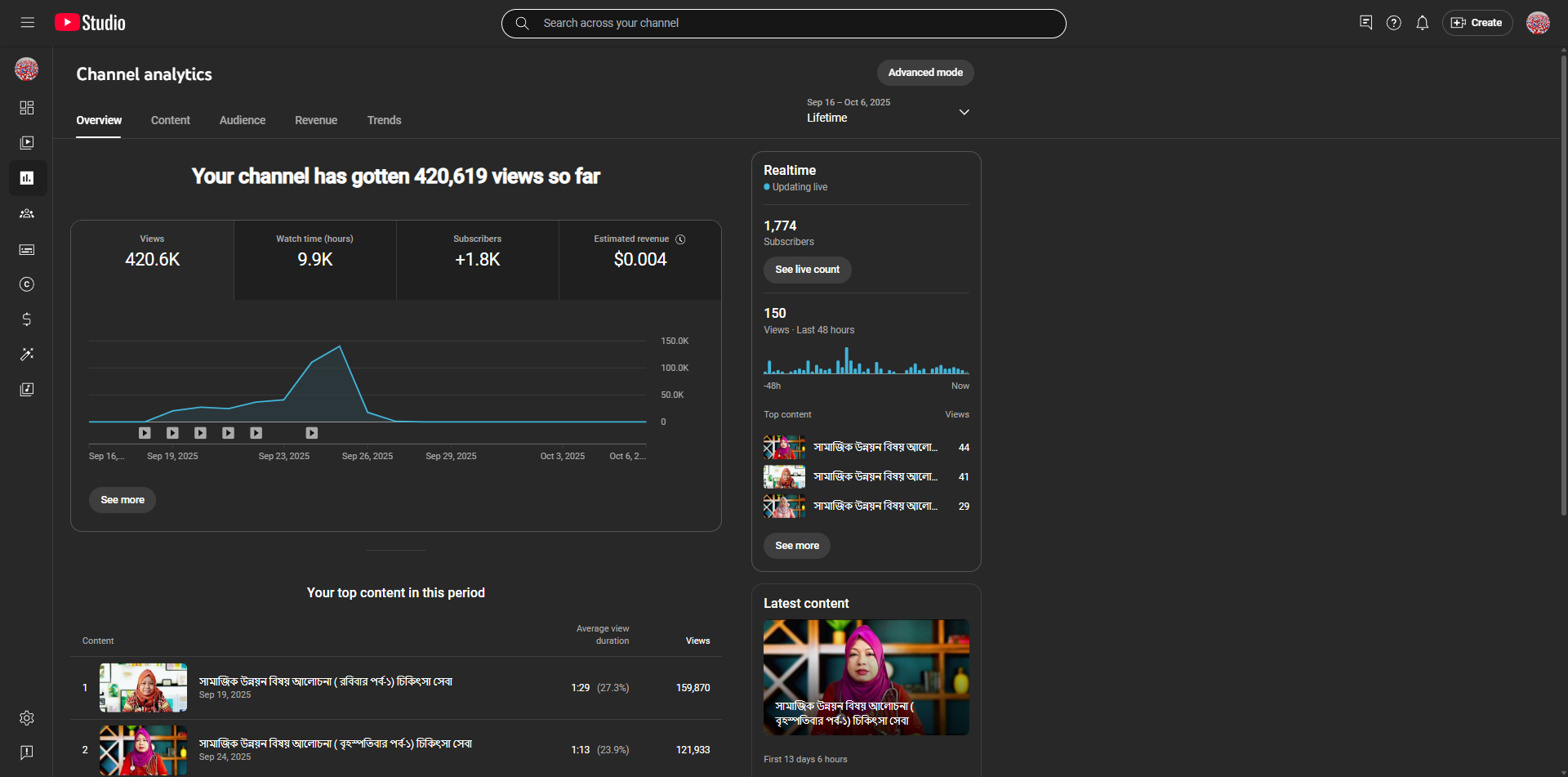Click the See live count button
1568x777 pixels.
click(807, 270)
